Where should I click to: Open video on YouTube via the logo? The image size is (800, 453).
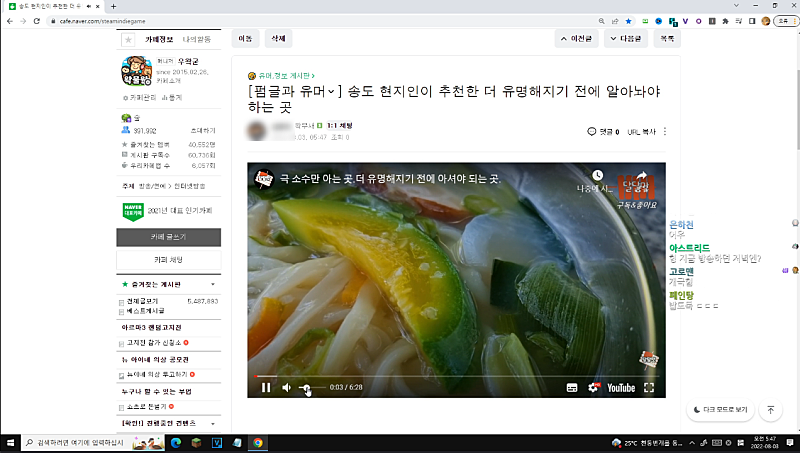click(621, 388)
